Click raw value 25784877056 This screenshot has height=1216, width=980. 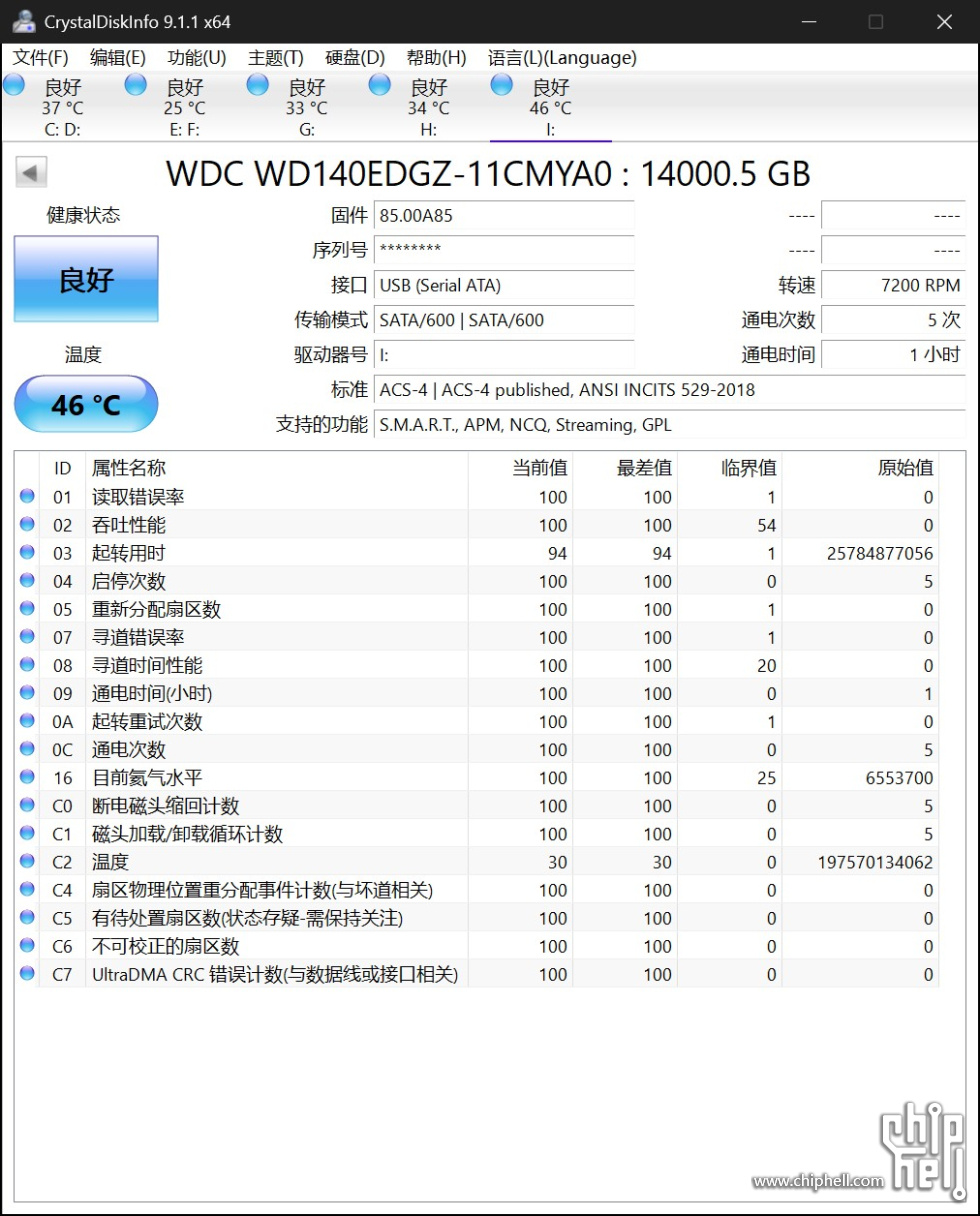click(882, 553)
